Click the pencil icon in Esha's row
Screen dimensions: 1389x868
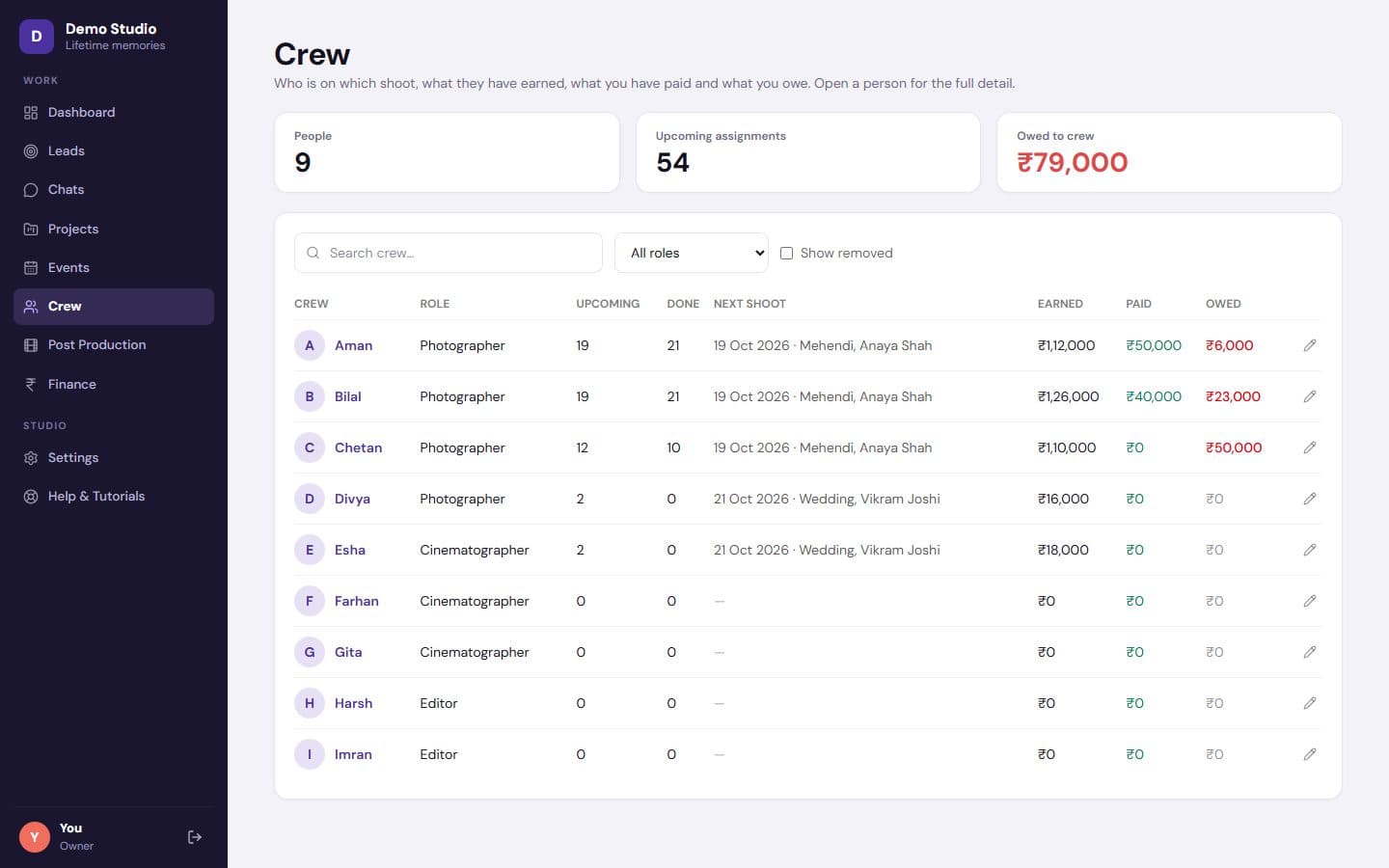coord(1309,550)
